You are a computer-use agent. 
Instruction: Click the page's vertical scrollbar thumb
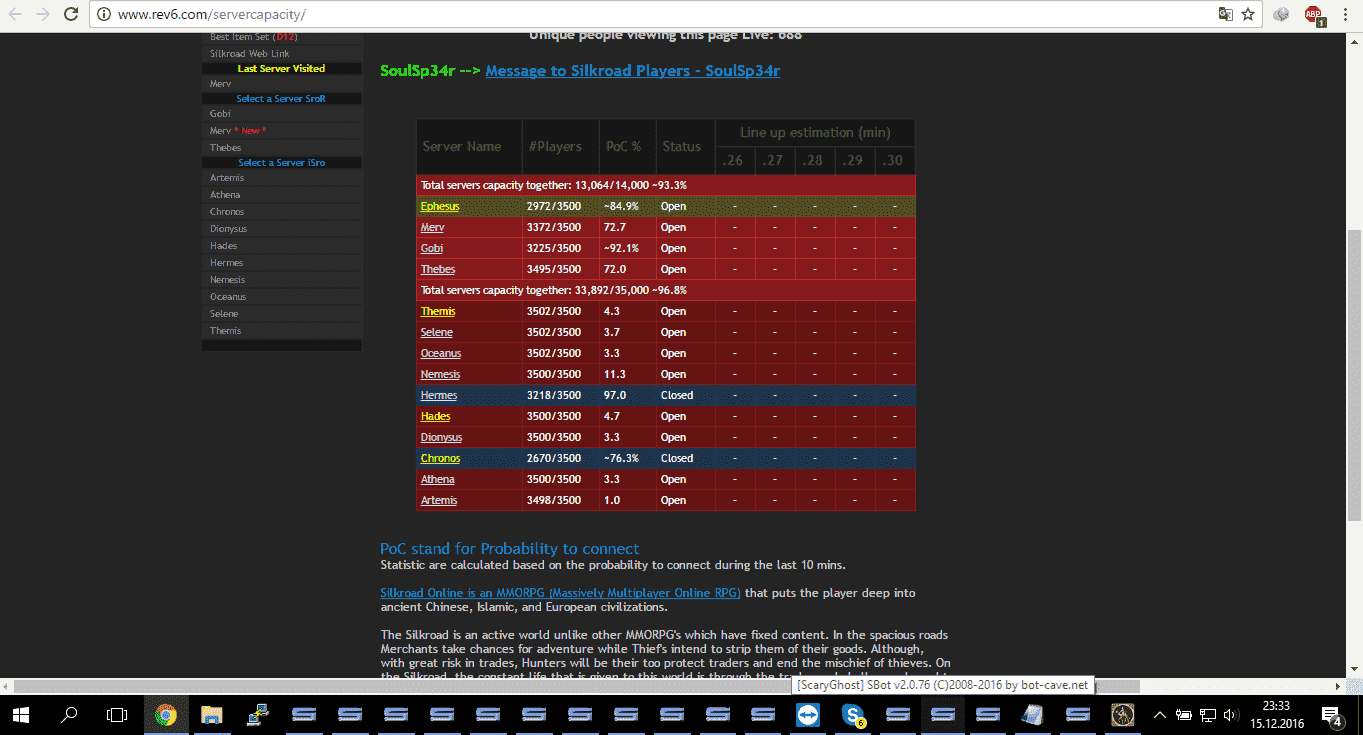(1355, 374)
